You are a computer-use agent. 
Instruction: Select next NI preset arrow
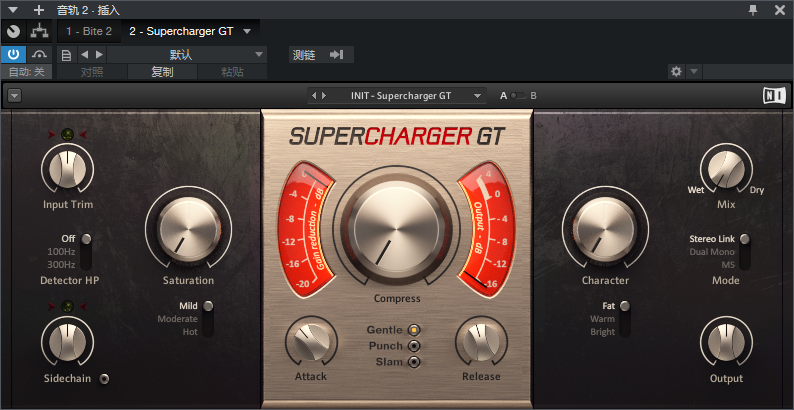click(324, 96)
